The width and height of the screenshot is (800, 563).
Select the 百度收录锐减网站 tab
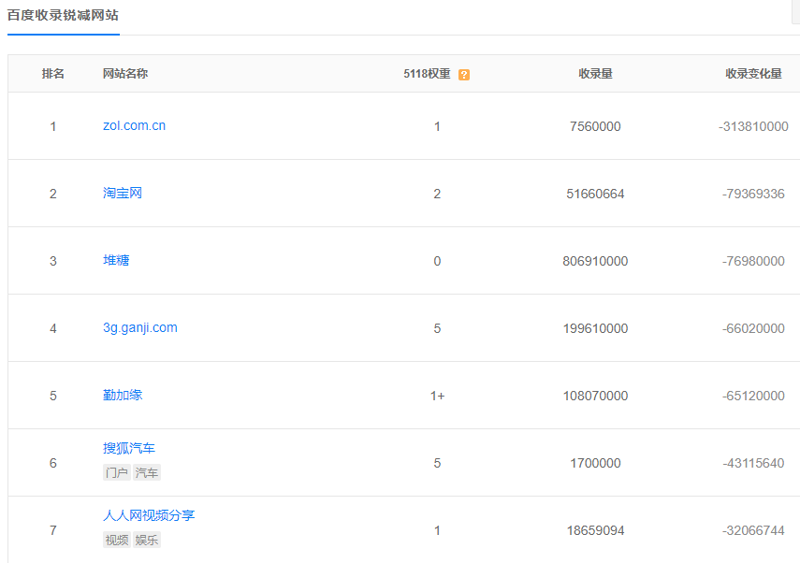click(63, 15)
